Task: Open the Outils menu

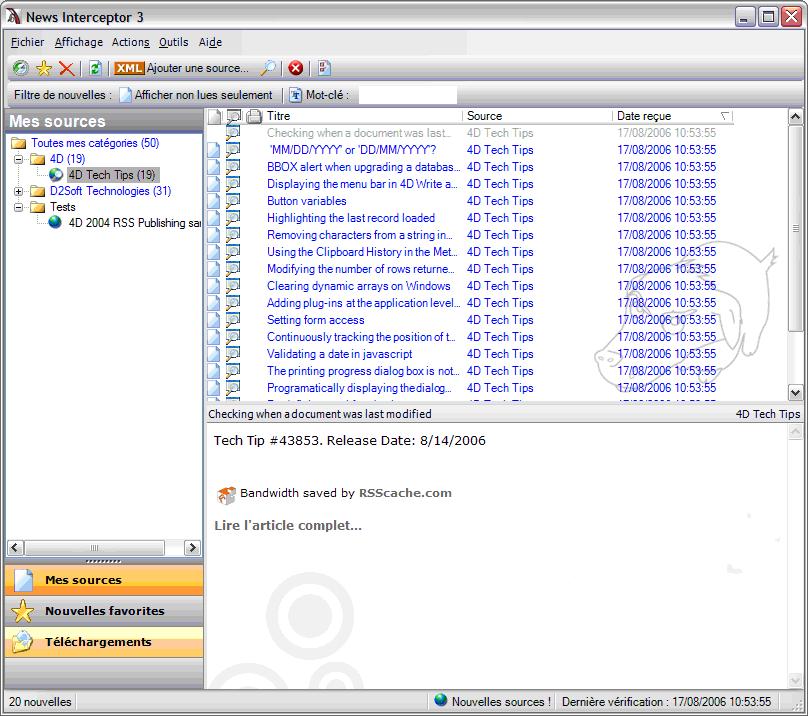Action: [x=173, y=42]
